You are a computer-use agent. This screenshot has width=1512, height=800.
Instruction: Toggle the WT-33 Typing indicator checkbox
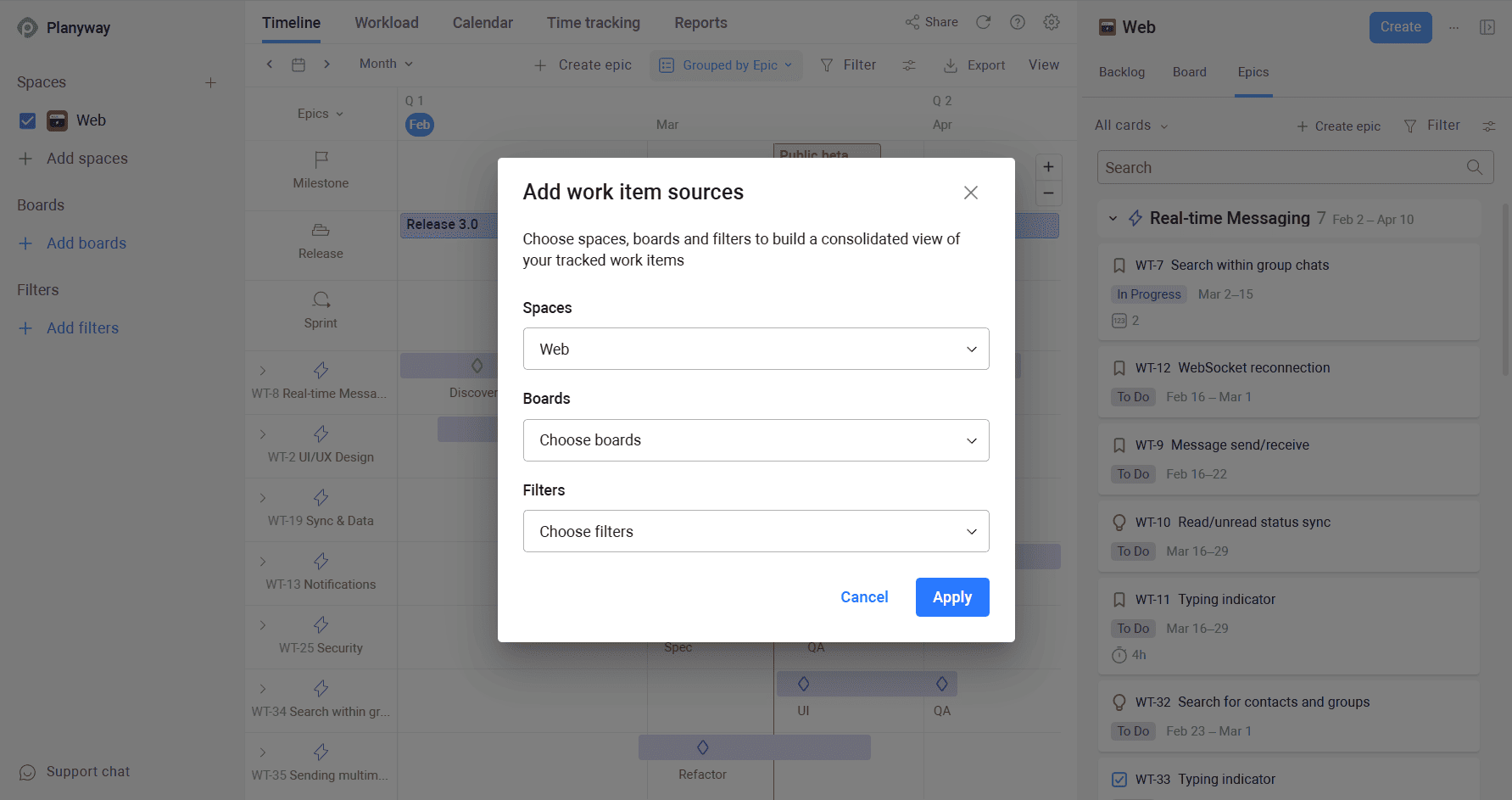coord(1119,779)
